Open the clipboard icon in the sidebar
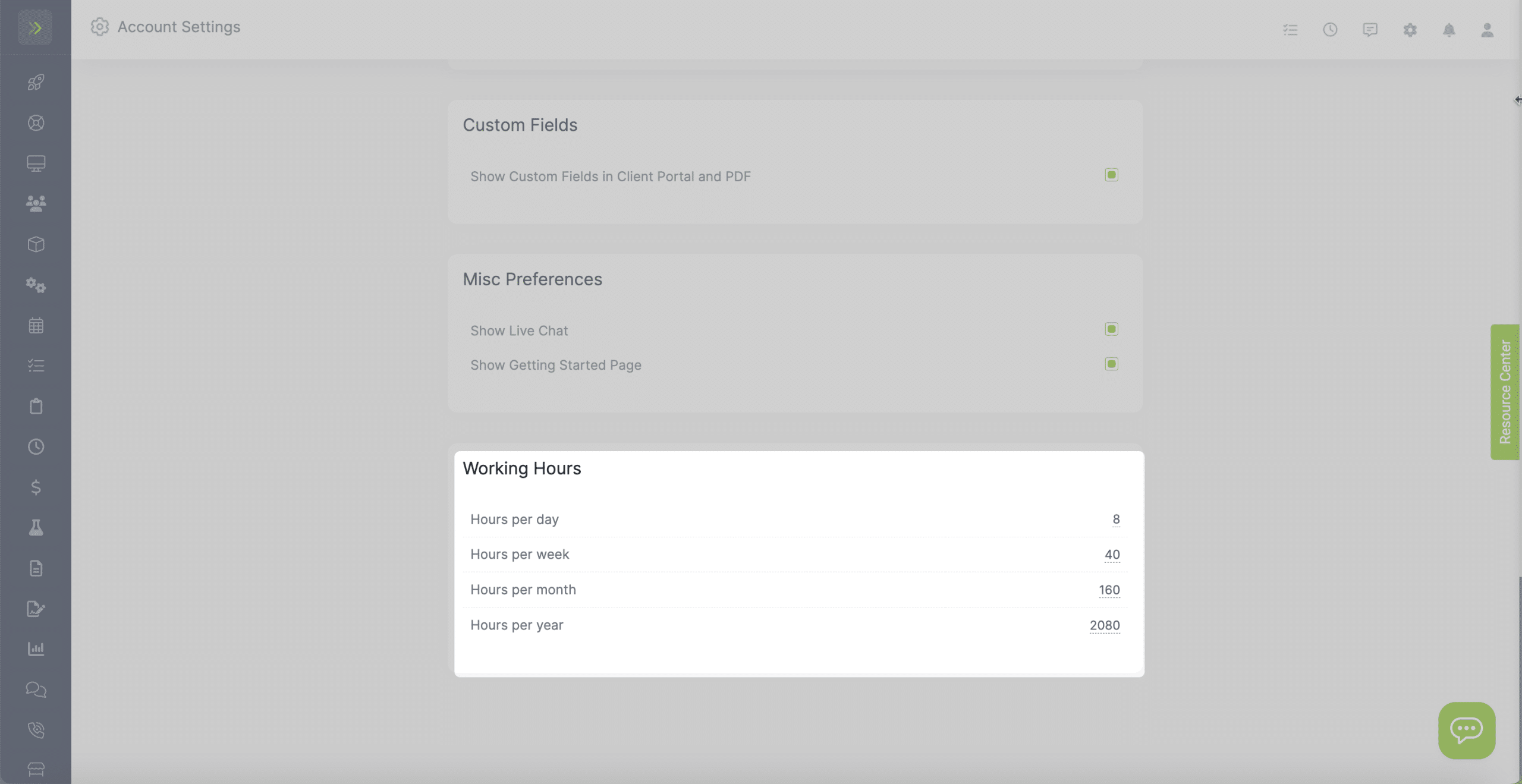 coord(36,406)
